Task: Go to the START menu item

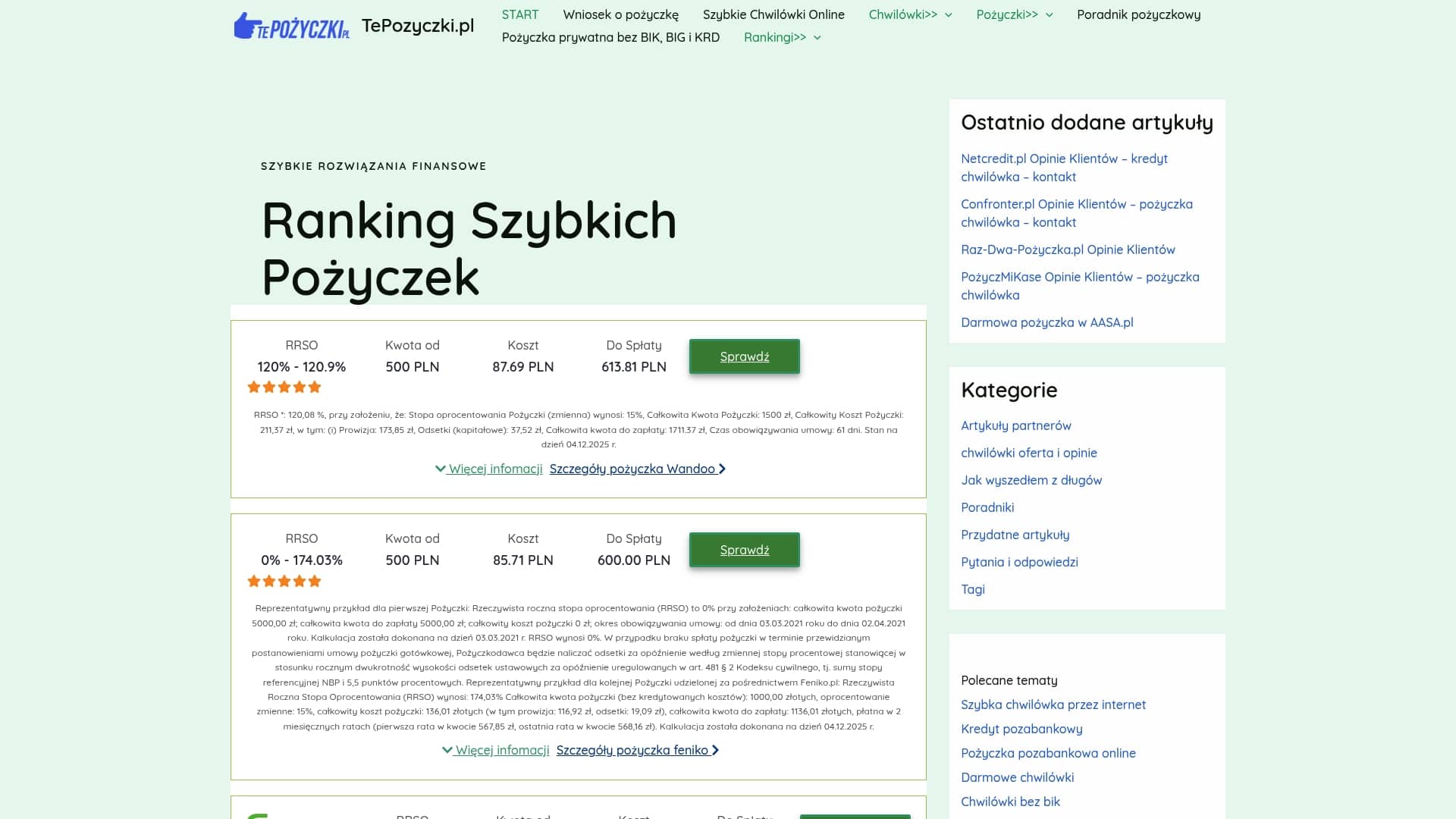Action: [x=520, y=14]
